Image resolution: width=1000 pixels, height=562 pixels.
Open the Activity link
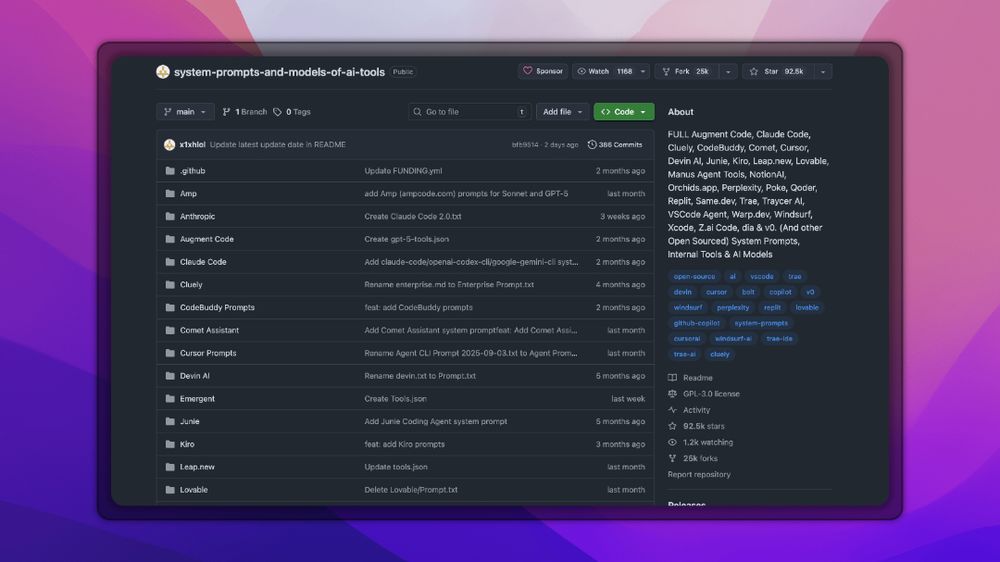coord(689,410)
